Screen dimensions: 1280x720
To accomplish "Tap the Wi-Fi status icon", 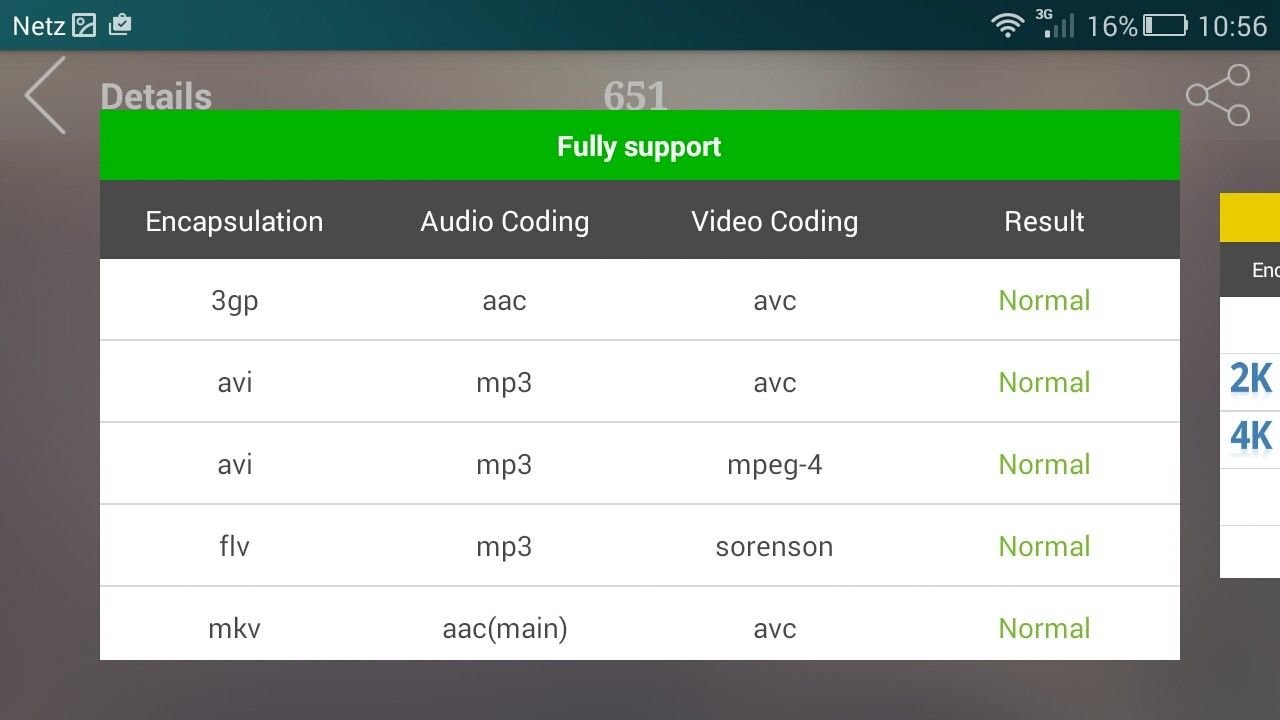I will click(1008, 25).
